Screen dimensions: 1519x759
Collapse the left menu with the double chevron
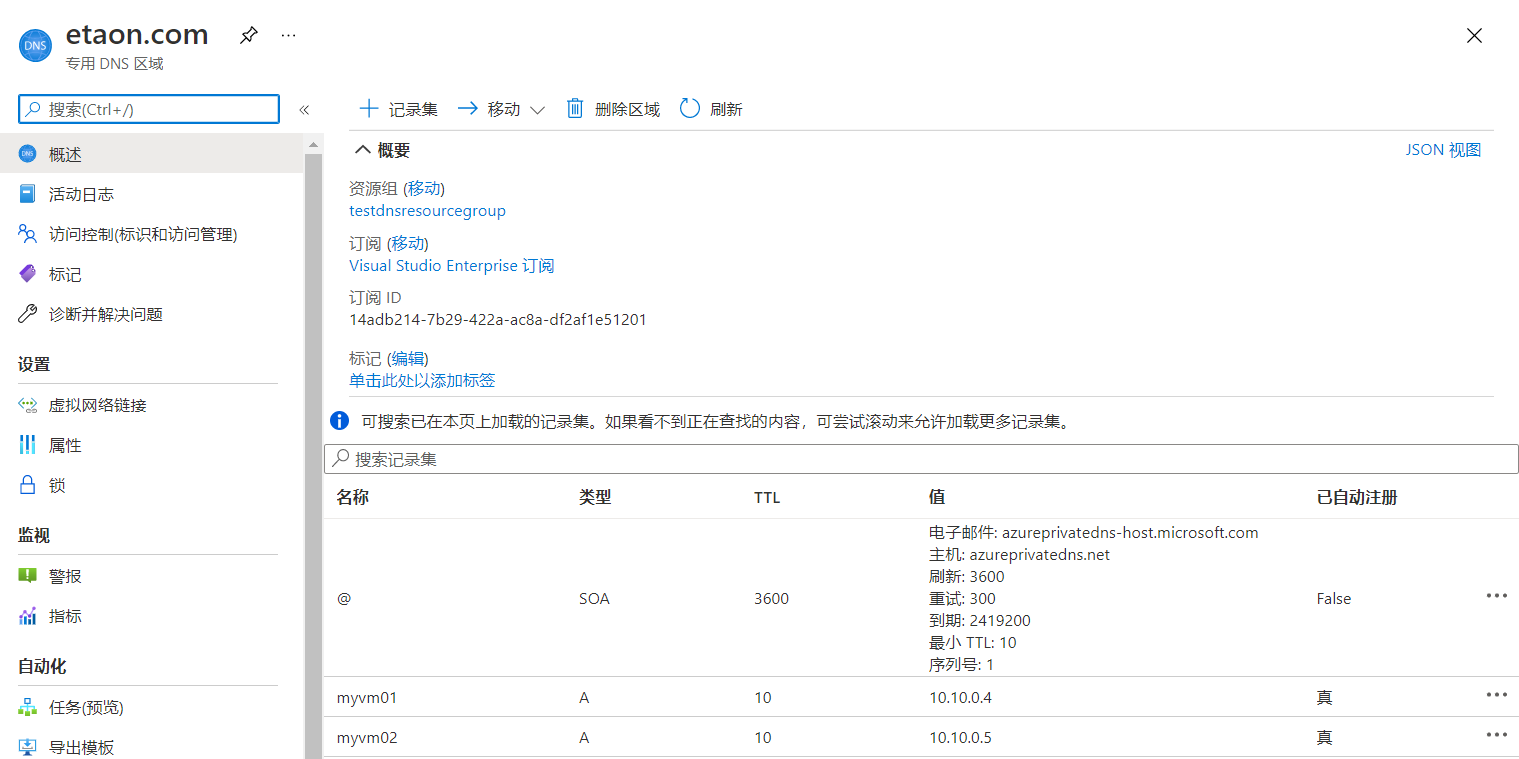click(304, 110)
